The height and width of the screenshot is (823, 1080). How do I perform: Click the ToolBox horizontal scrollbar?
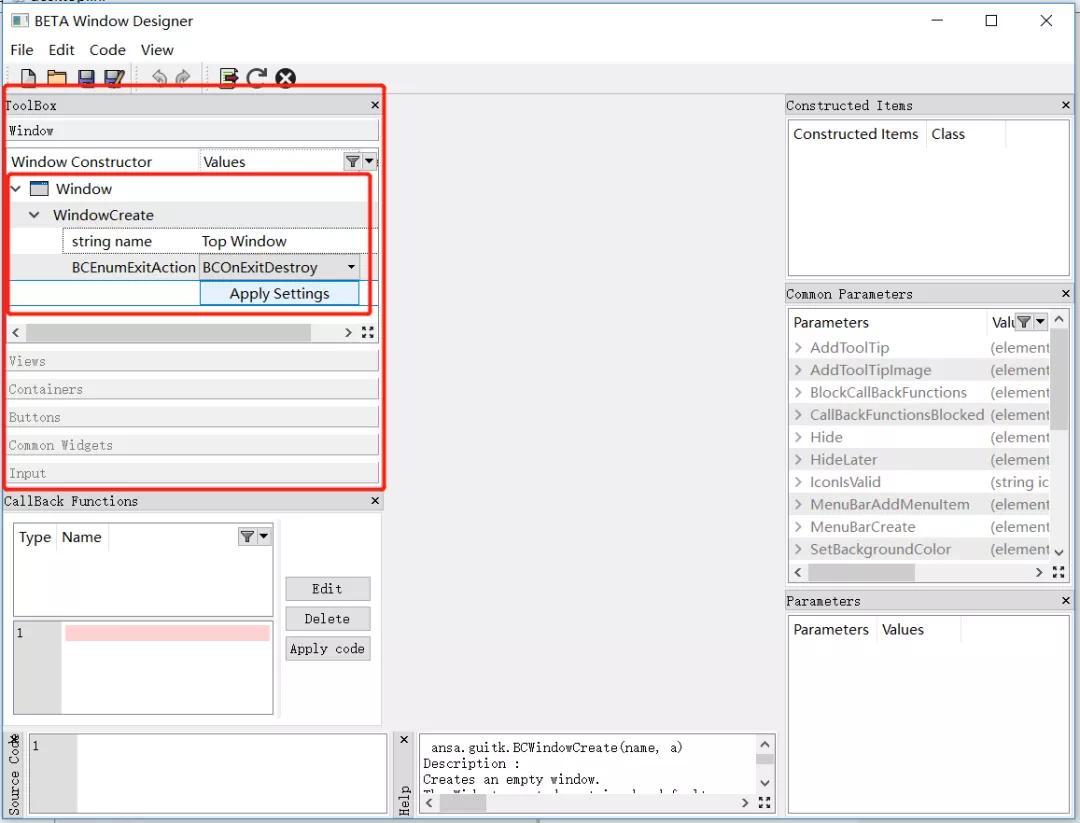168,333
